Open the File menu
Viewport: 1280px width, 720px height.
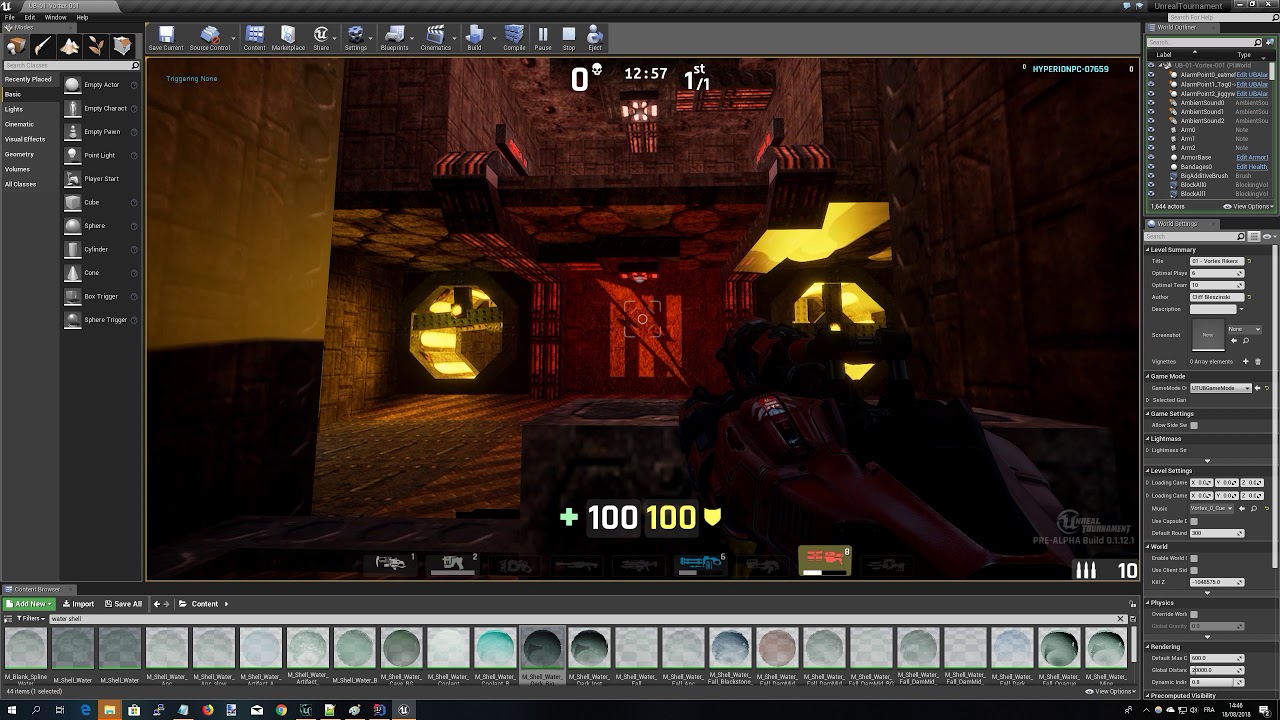10,17
